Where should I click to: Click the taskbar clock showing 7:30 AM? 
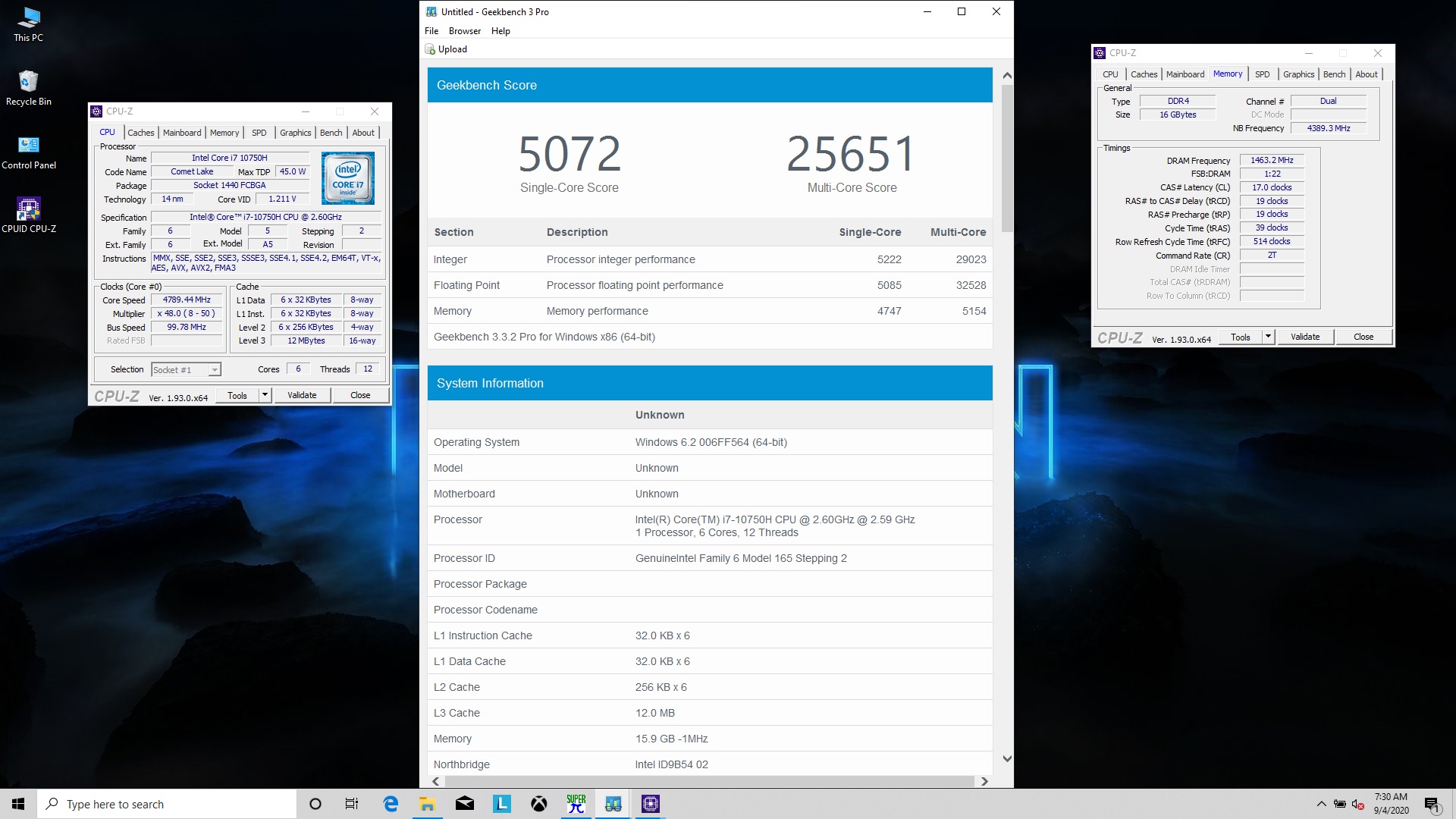click(1391, 804)
